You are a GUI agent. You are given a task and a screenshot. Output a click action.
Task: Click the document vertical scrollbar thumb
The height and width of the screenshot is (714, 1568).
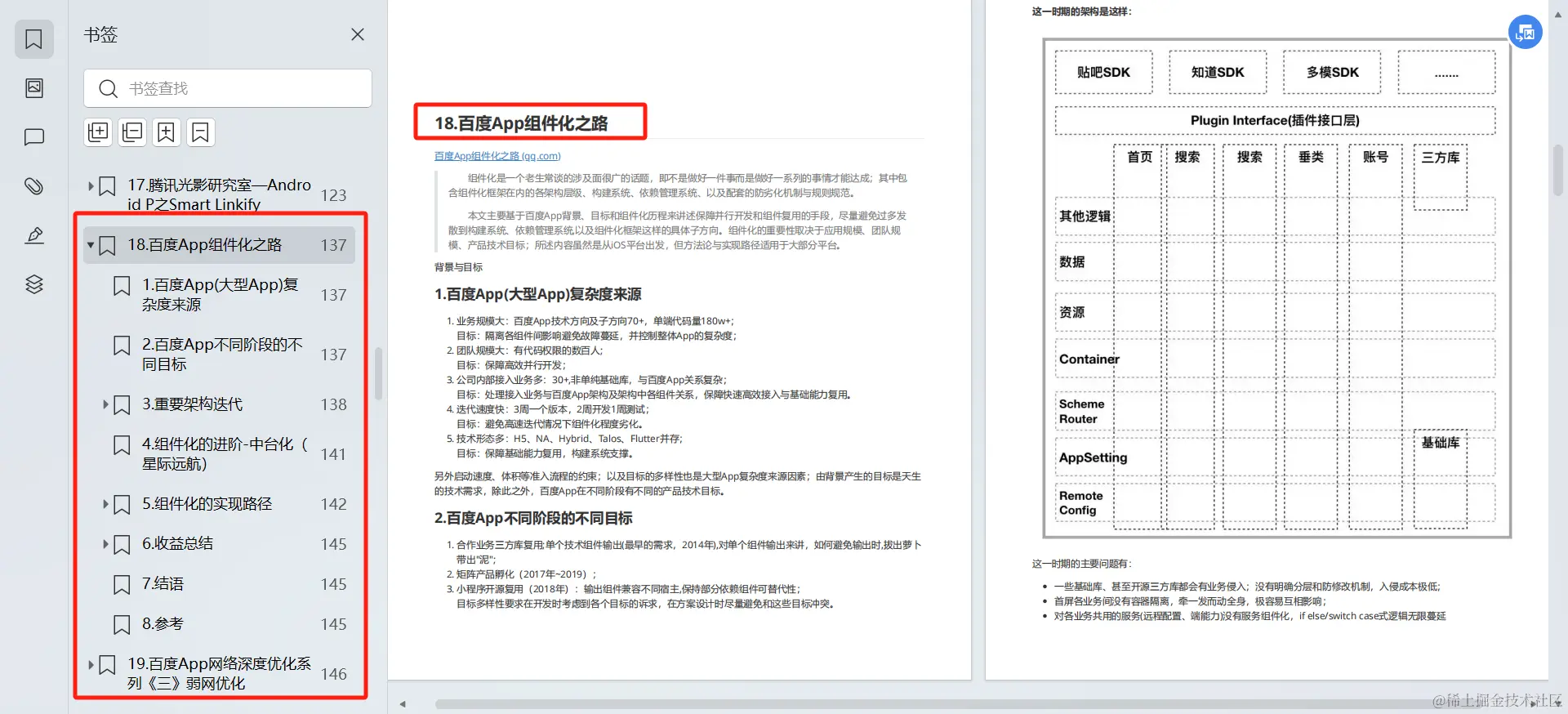pos(1558,170)
